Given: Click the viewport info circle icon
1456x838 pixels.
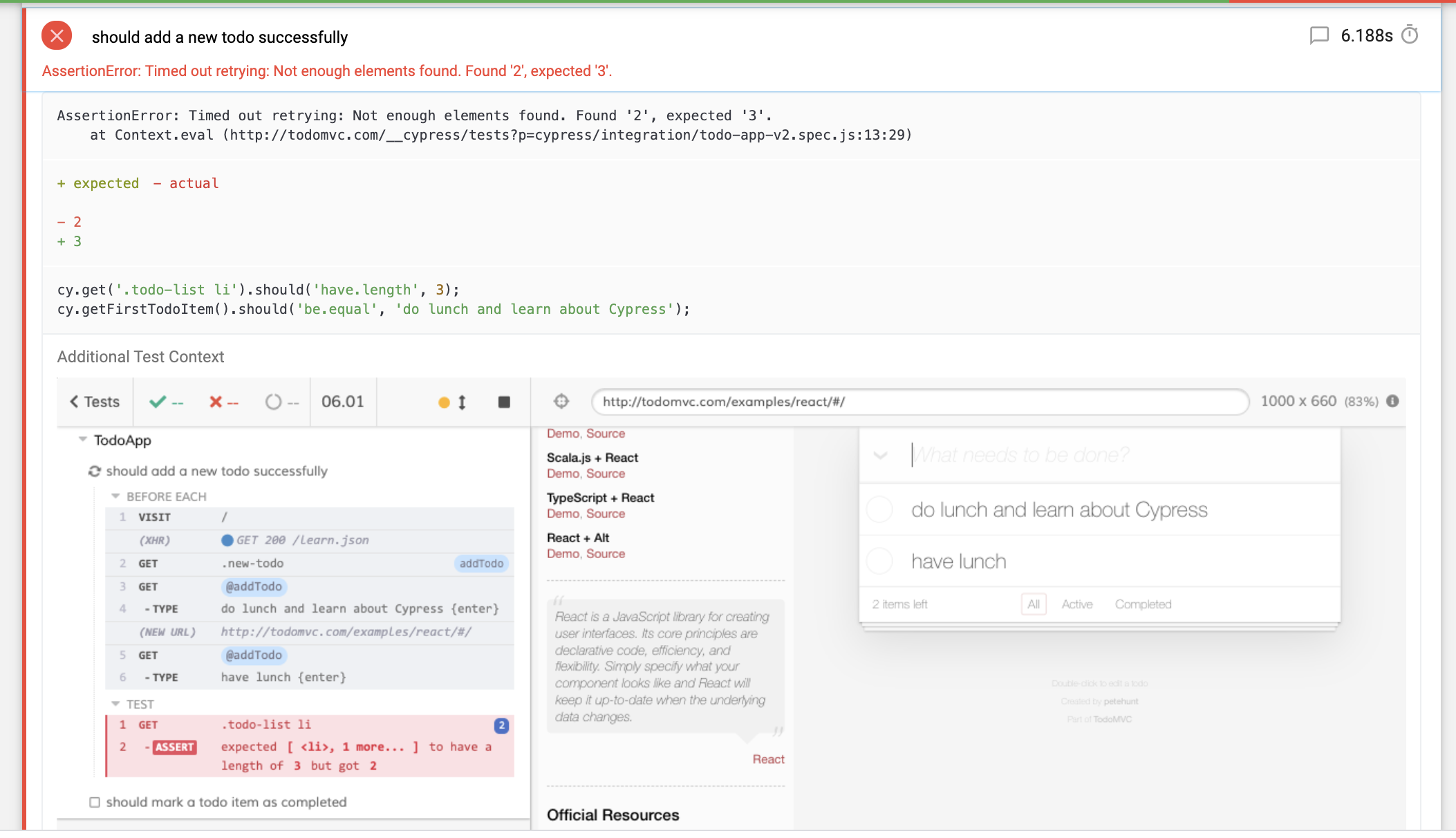Looking at the screenshot, I should click(1393, 401).
